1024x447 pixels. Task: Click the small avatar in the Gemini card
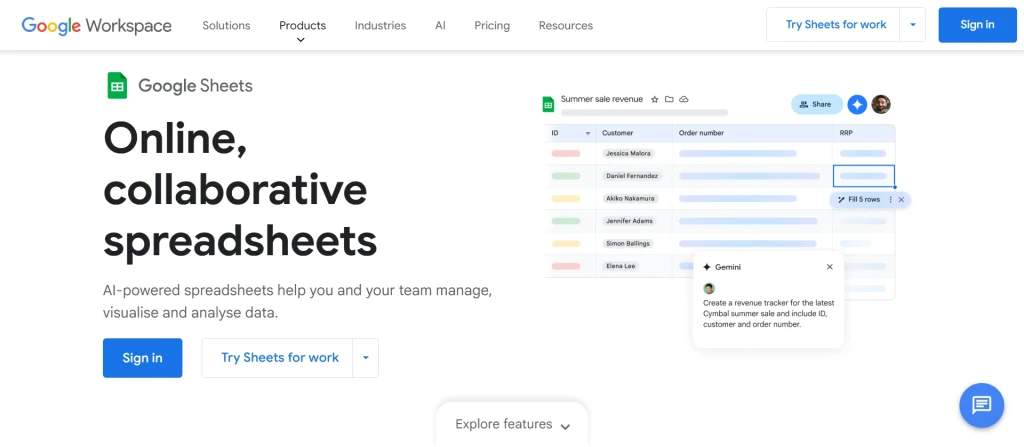click(709, 288)
